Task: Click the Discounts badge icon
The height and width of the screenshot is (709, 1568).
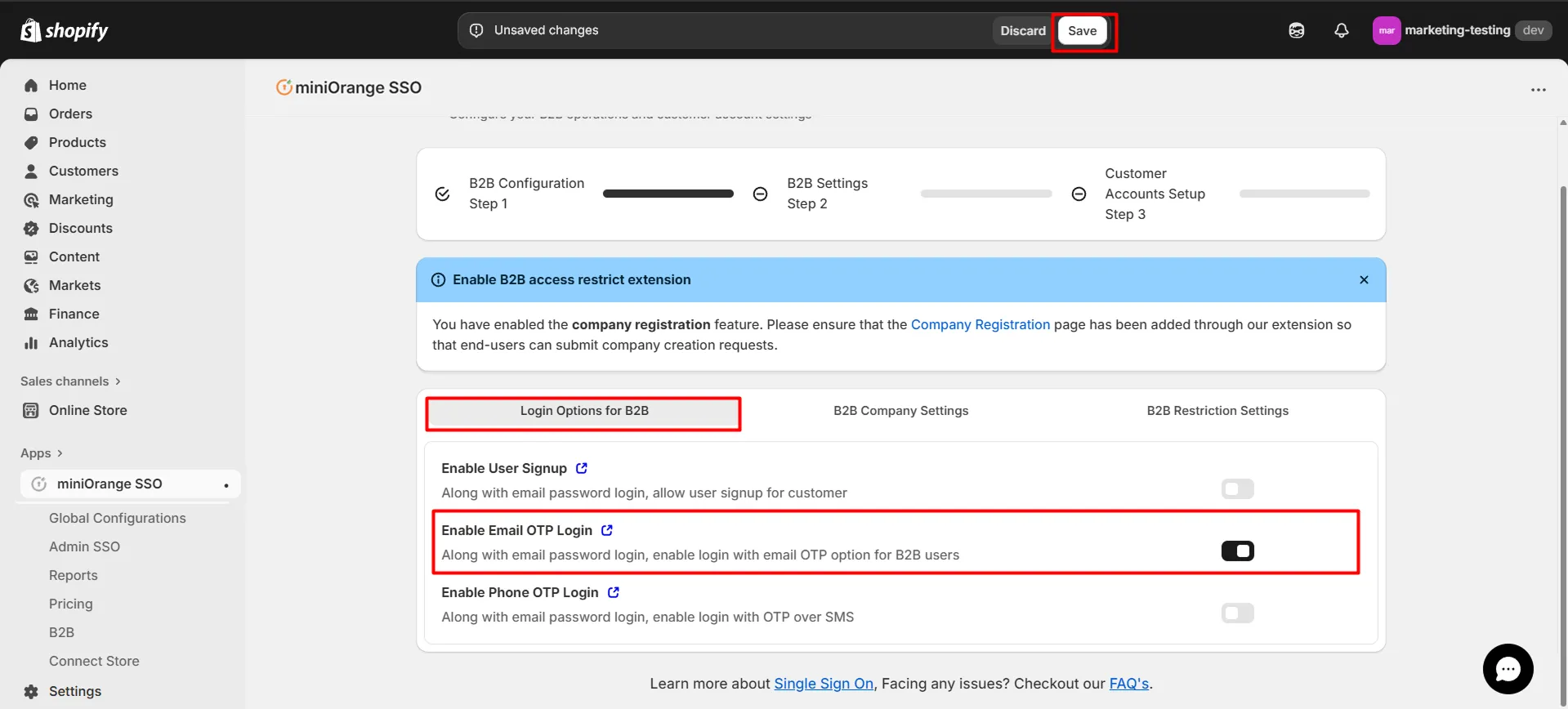Action: pyautogui.click(x=31, y=229)
